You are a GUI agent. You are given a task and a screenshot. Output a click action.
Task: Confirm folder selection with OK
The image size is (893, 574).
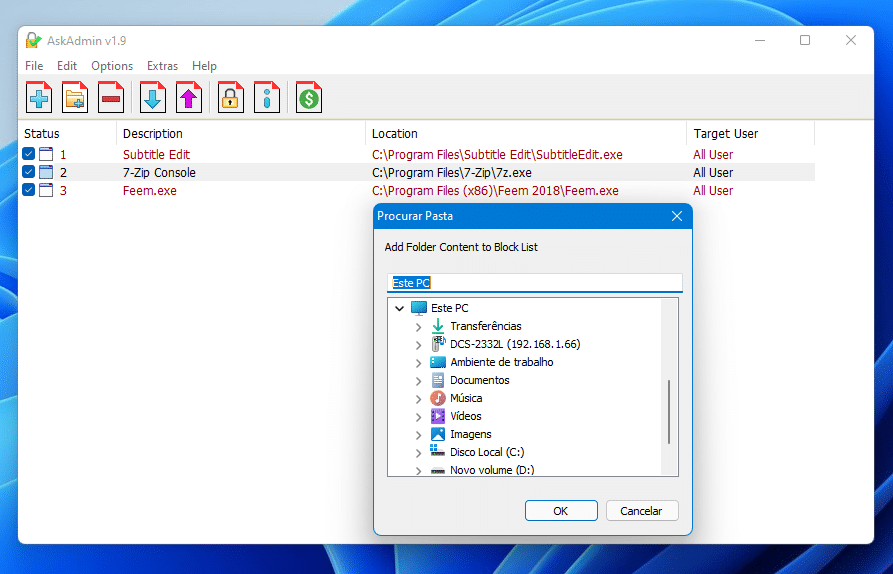point(561,511)
